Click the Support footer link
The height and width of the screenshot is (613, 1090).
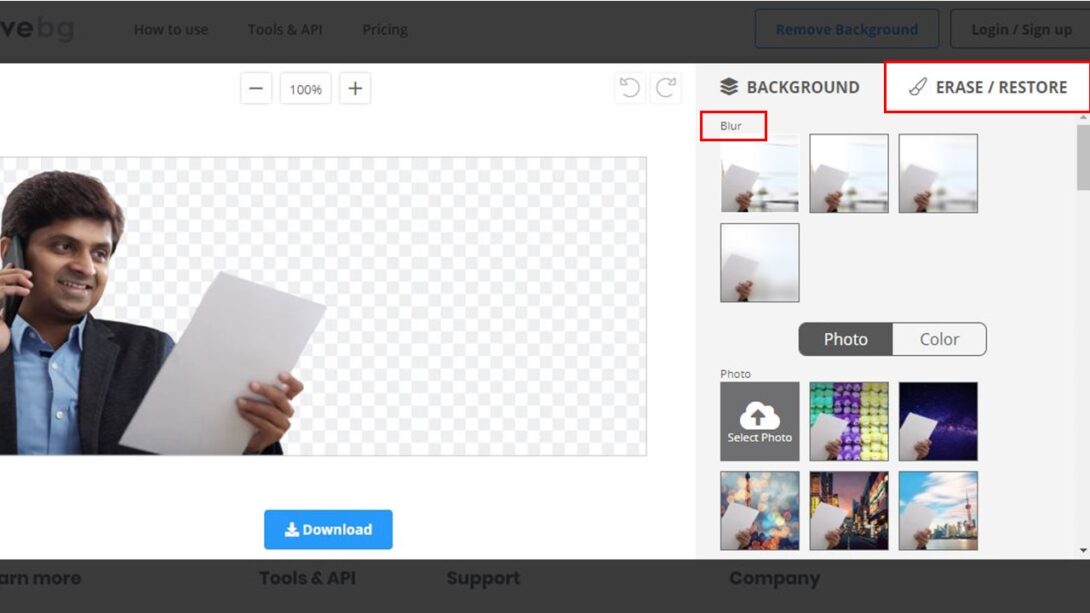[x=483, y=578]
